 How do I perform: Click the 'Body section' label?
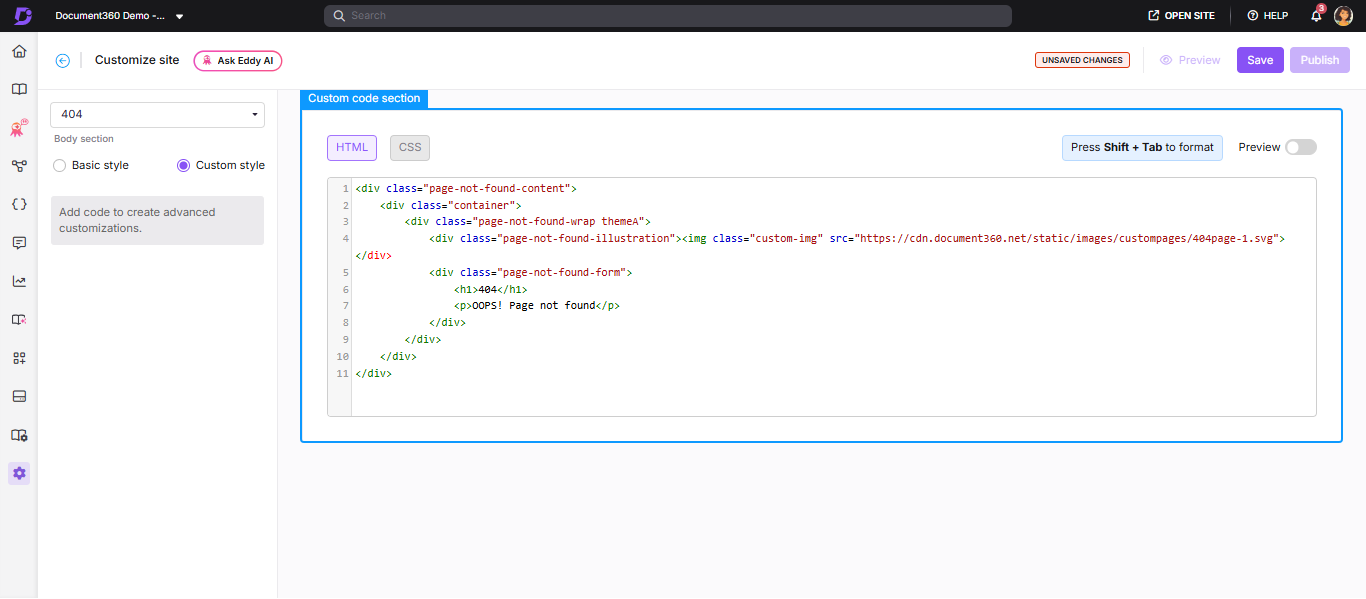(84, 139)
